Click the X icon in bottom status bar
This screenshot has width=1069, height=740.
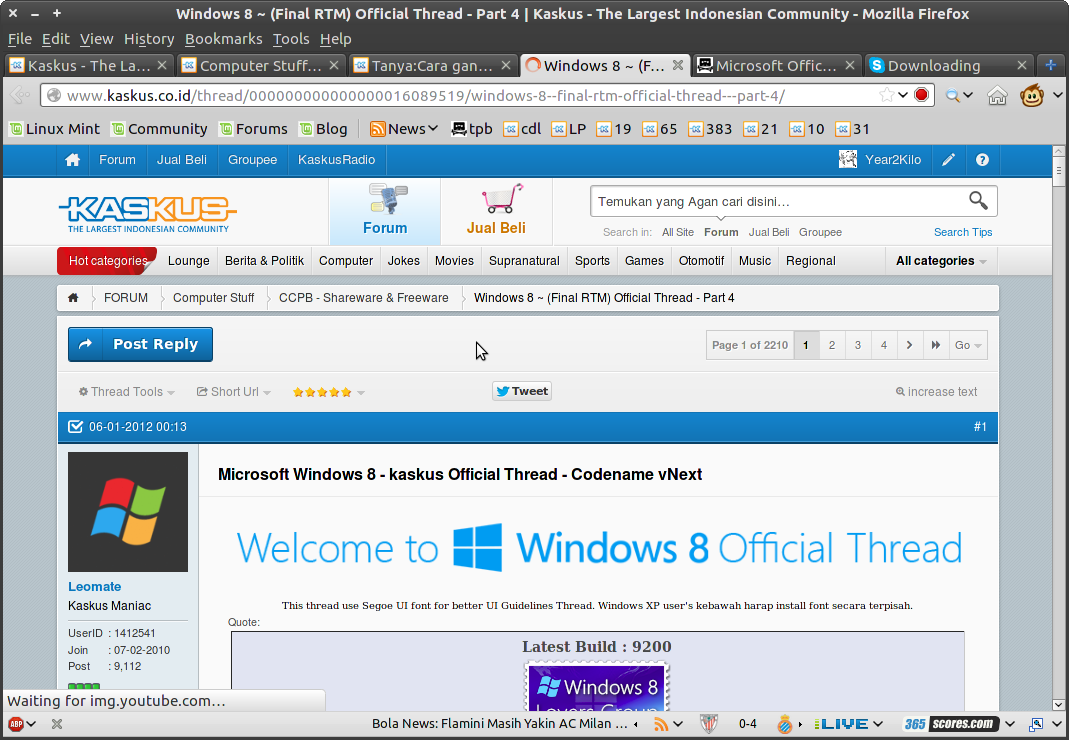[57, 724]
